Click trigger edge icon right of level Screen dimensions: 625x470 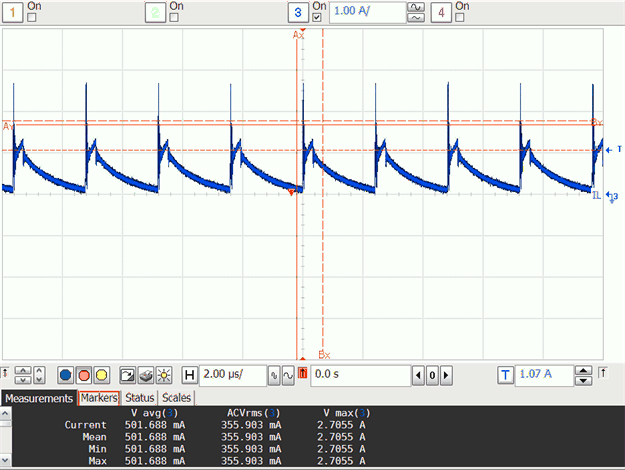click(603, 374)
